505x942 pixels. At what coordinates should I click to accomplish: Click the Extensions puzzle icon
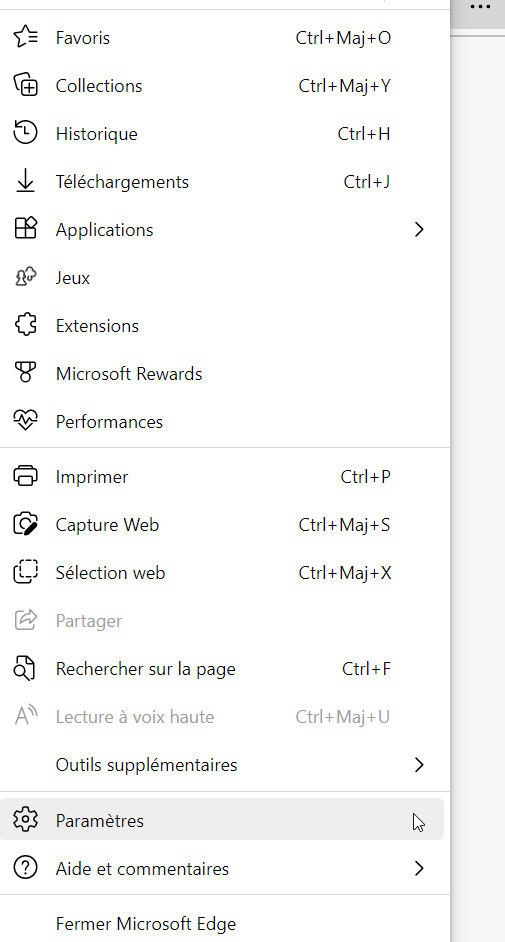[x=25, y=325]
